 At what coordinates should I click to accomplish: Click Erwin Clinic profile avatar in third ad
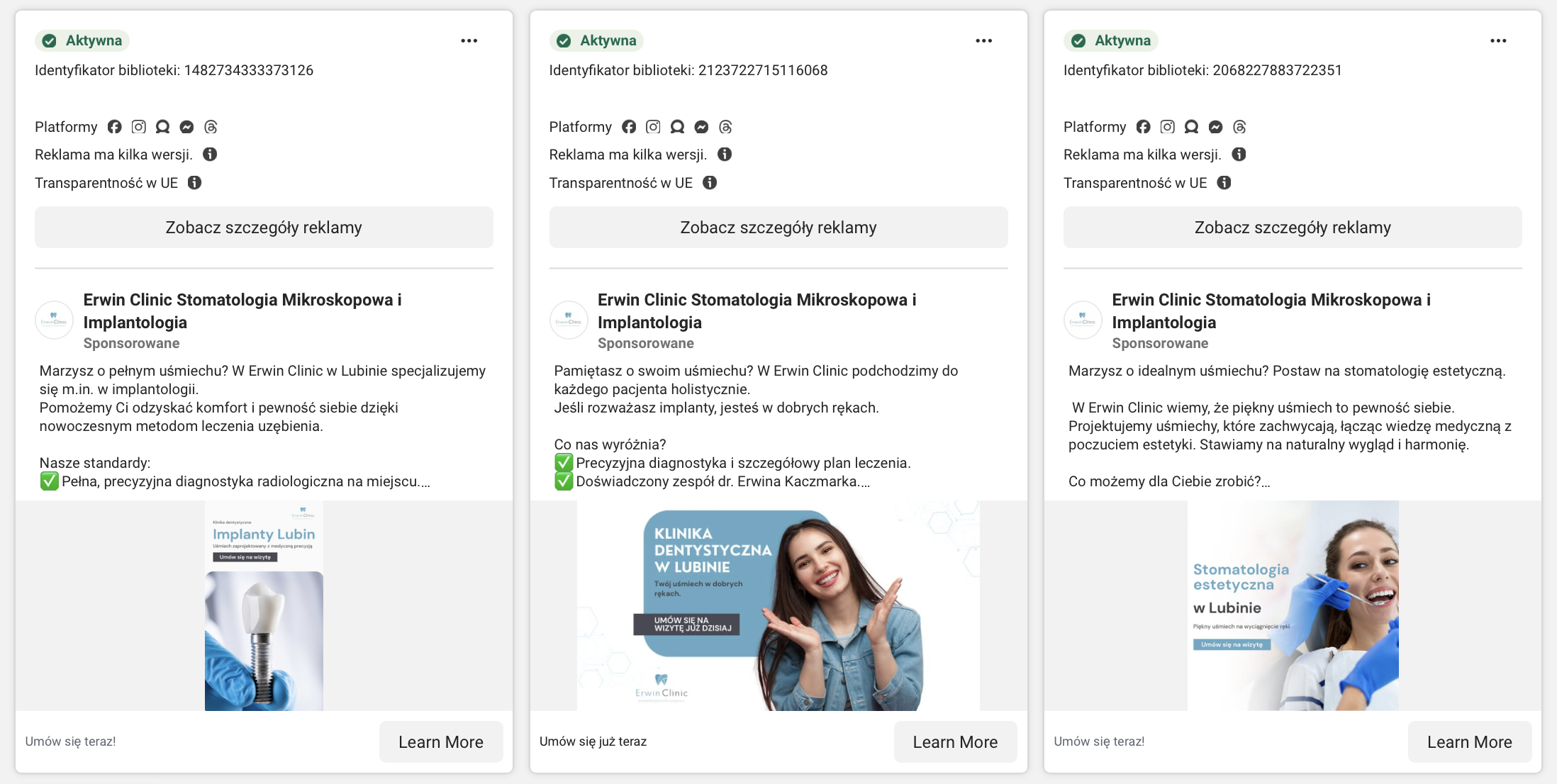[1083, 320]
